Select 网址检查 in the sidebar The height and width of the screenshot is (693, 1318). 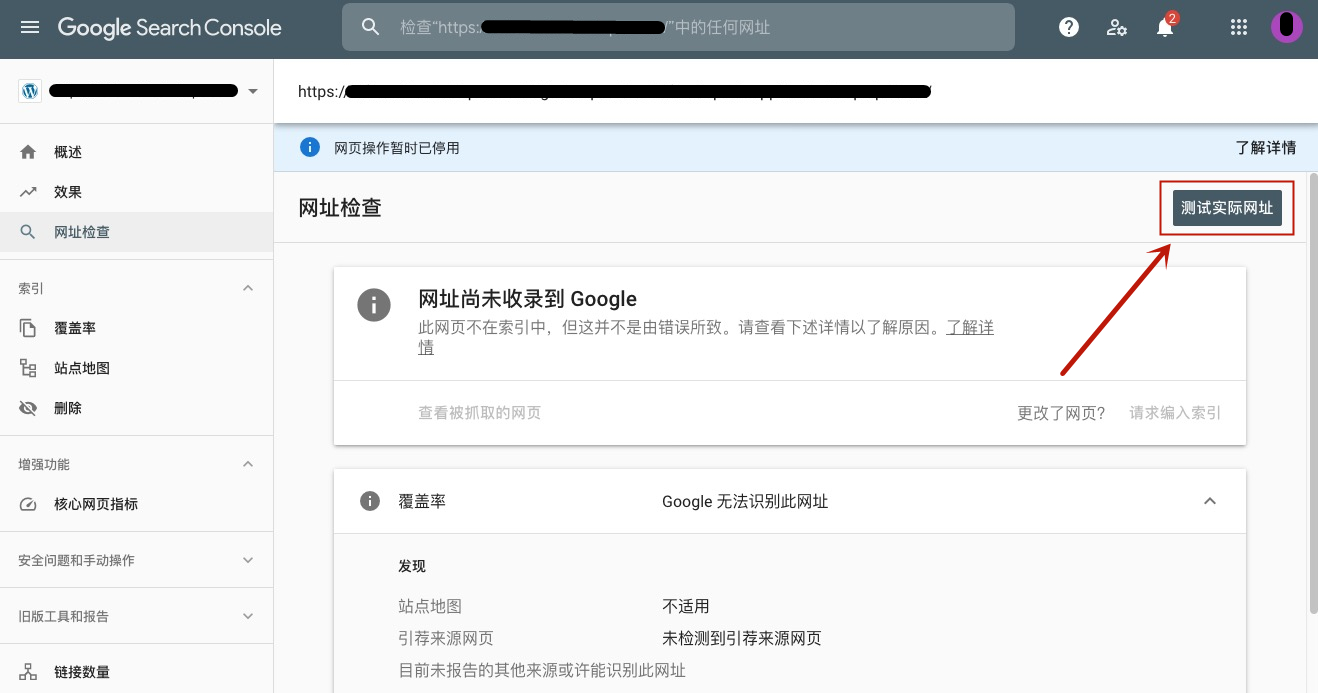pyautogui.click(x=136, y=232)
